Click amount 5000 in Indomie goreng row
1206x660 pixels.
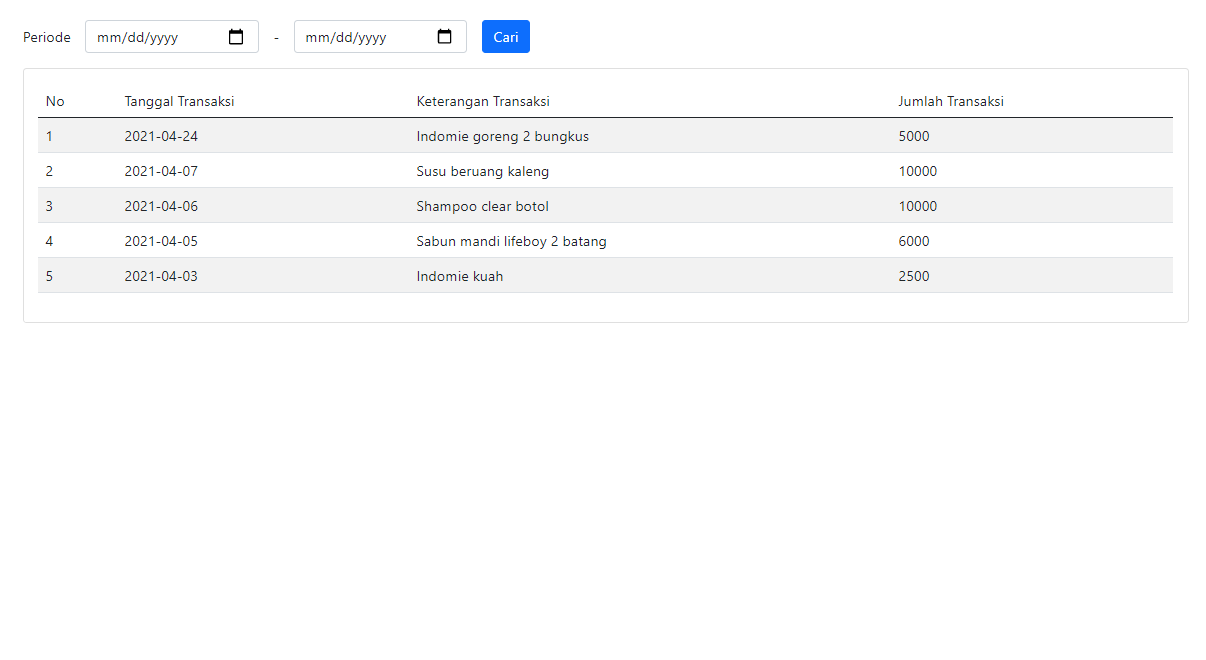point(914,136)
